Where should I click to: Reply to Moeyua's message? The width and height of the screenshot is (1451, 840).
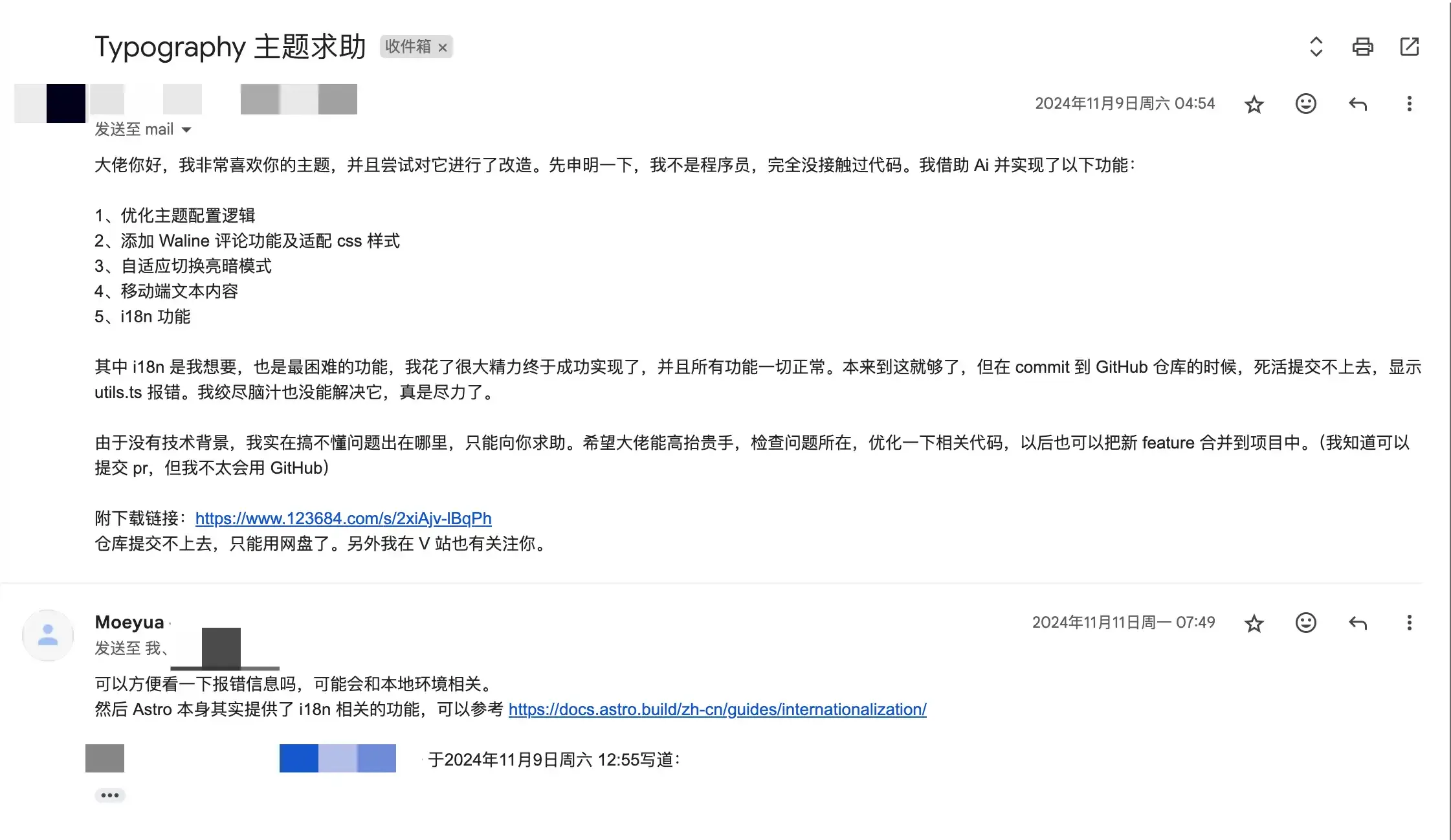click(1357, 623)
